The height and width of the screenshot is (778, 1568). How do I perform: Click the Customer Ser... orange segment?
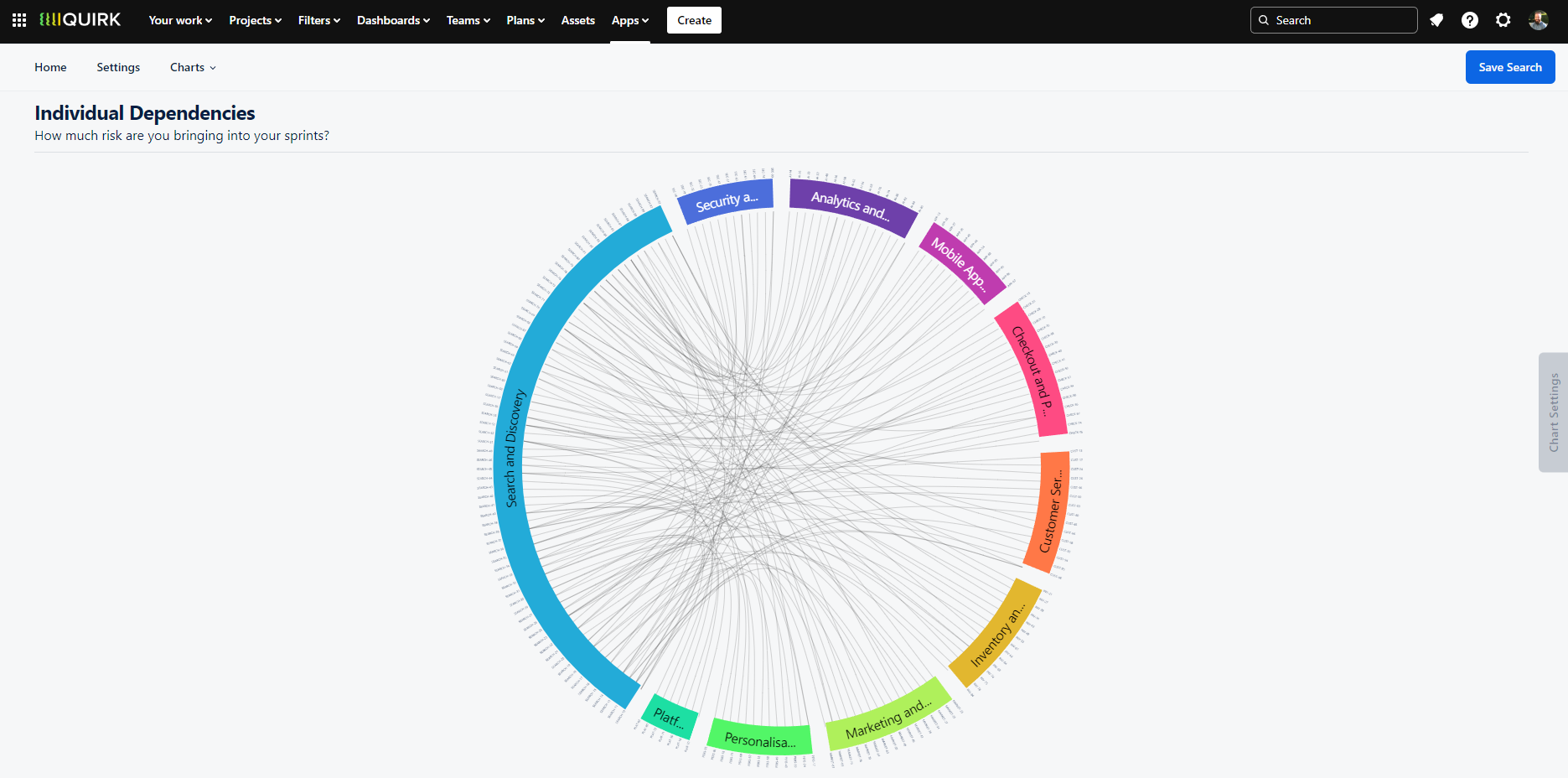1051,511
